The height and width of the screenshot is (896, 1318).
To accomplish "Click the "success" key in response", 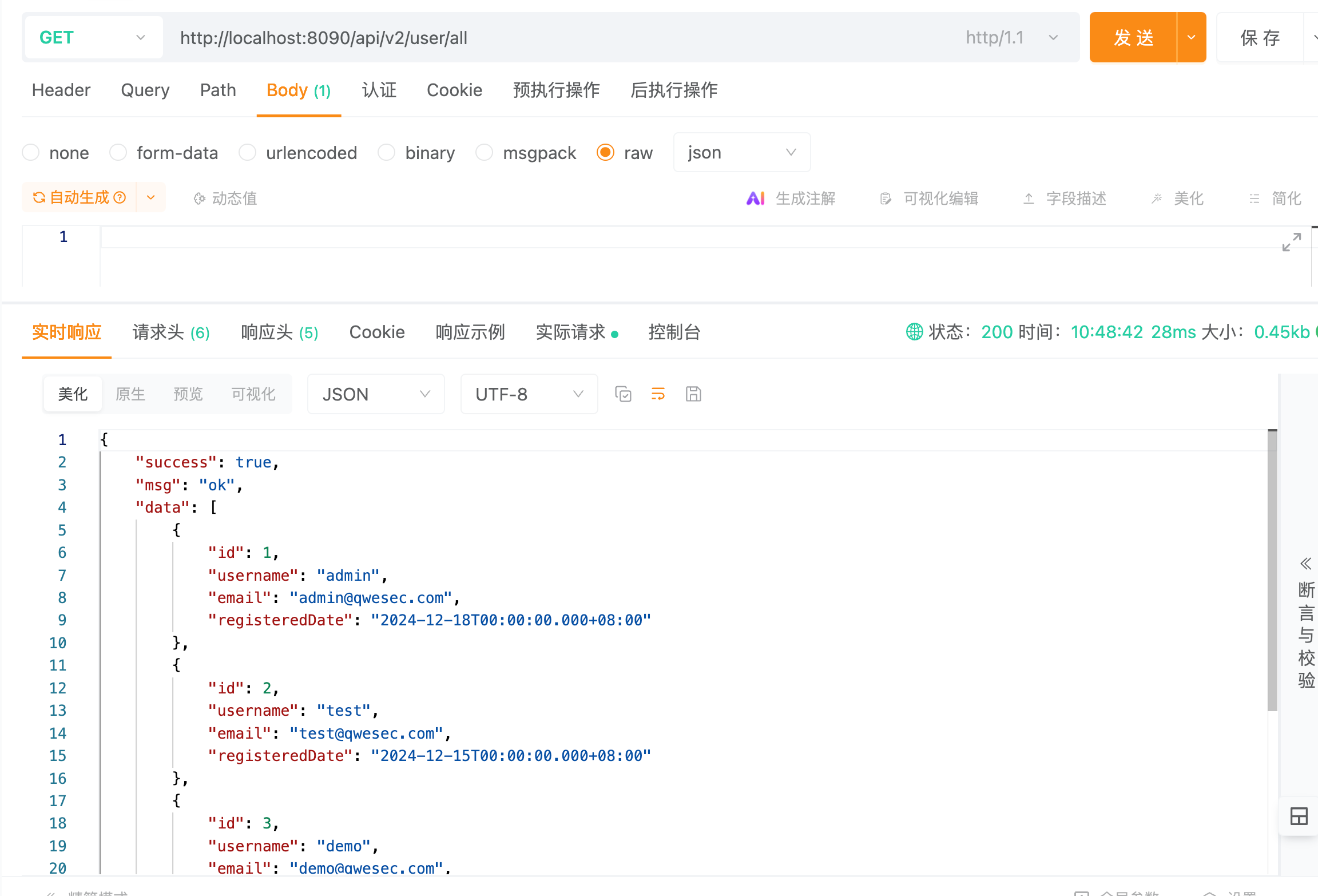I will 176,462.
